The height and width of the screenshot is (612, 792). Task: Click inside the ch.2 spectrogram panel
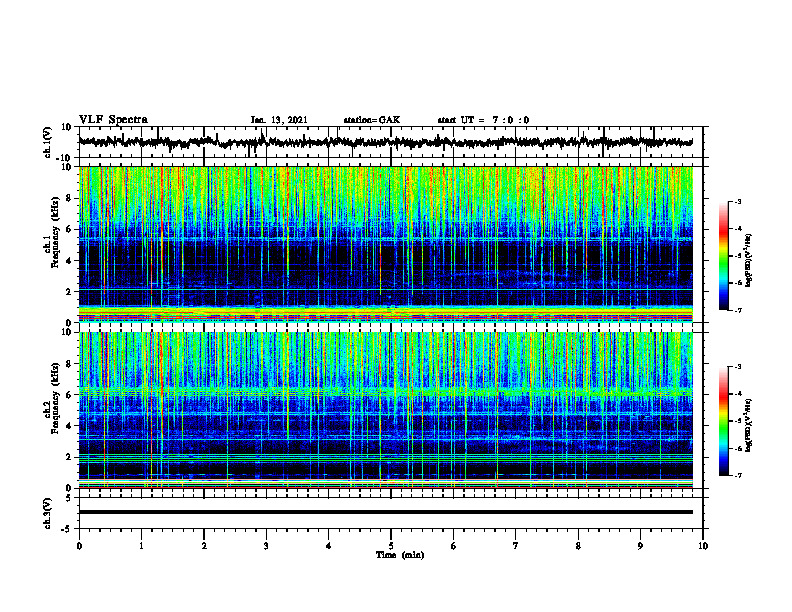coord(385,410)
